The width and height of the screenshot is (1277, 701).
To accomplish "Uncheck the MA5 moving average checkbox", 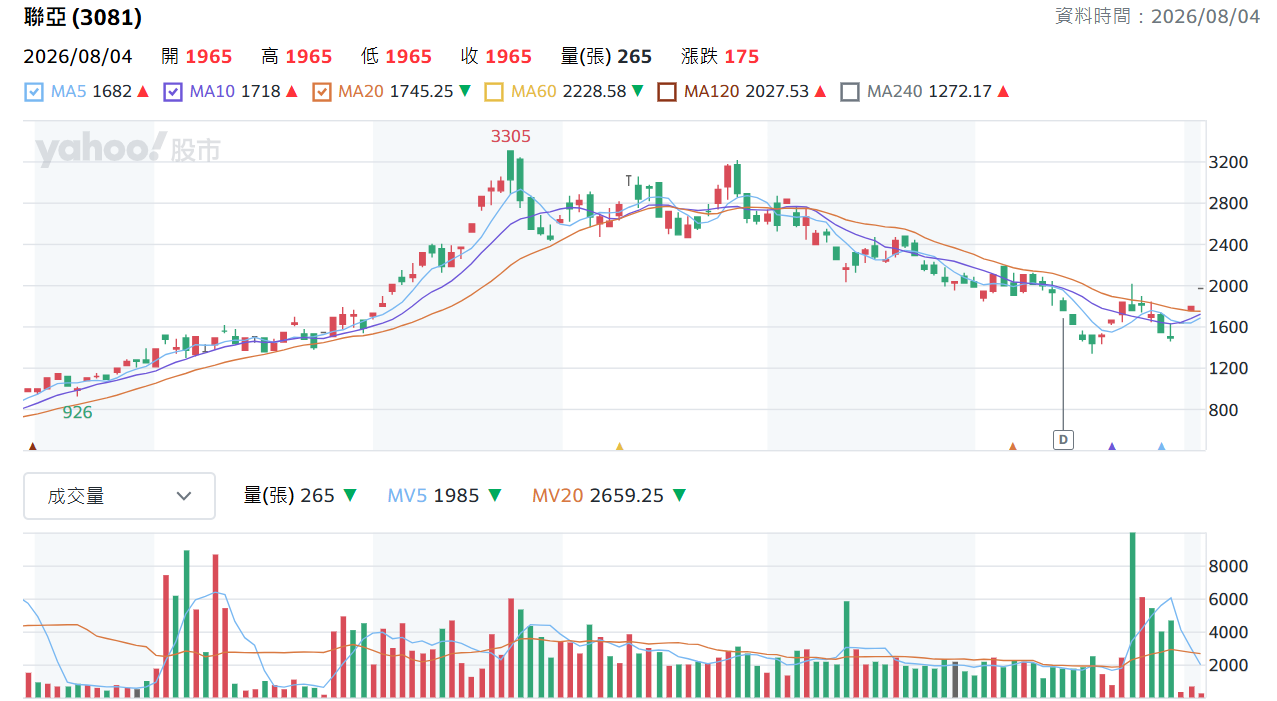I will tap(34, 92).
